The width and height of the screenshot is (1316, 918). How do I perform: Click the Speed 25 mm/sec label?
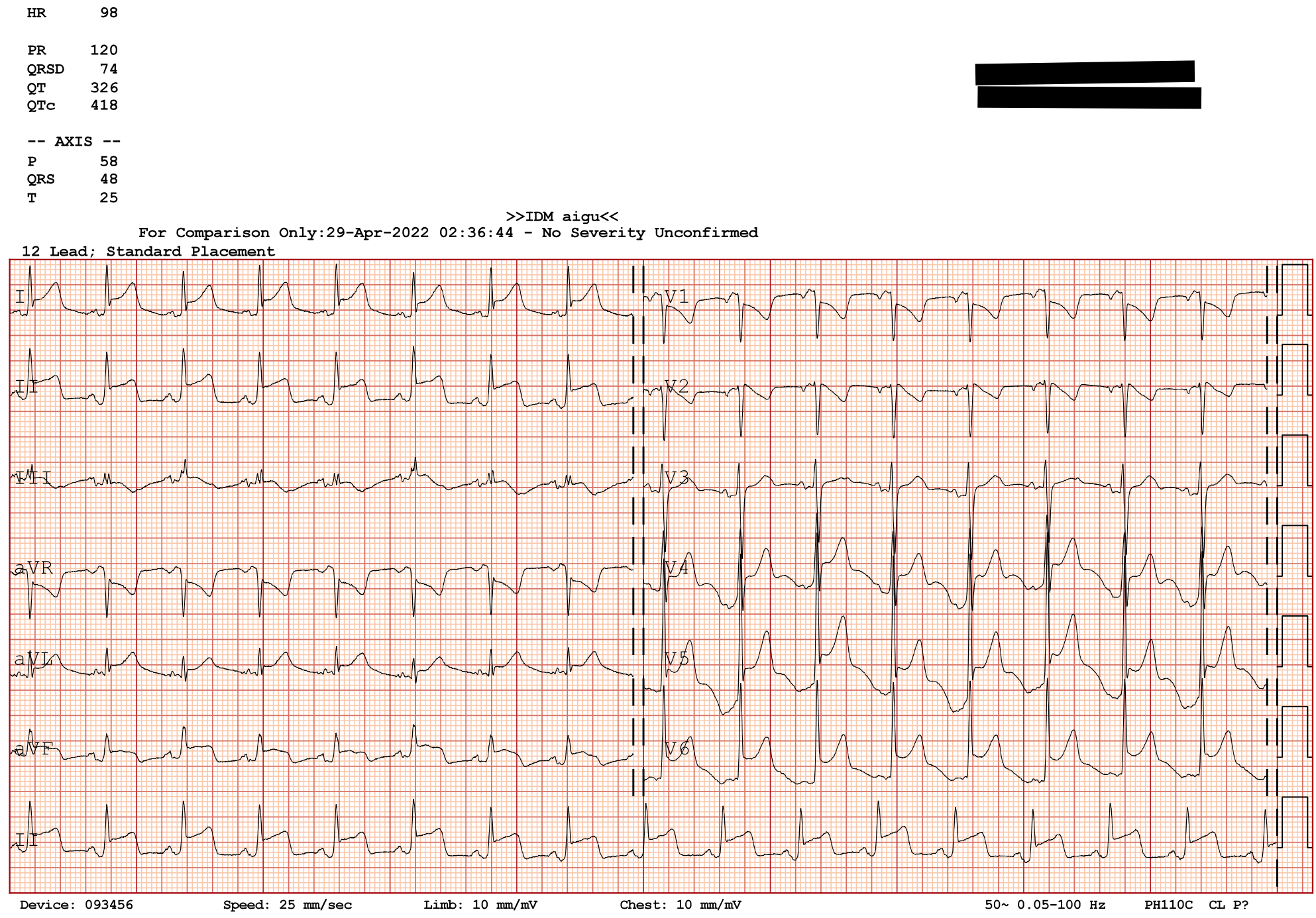click(287, 905)
